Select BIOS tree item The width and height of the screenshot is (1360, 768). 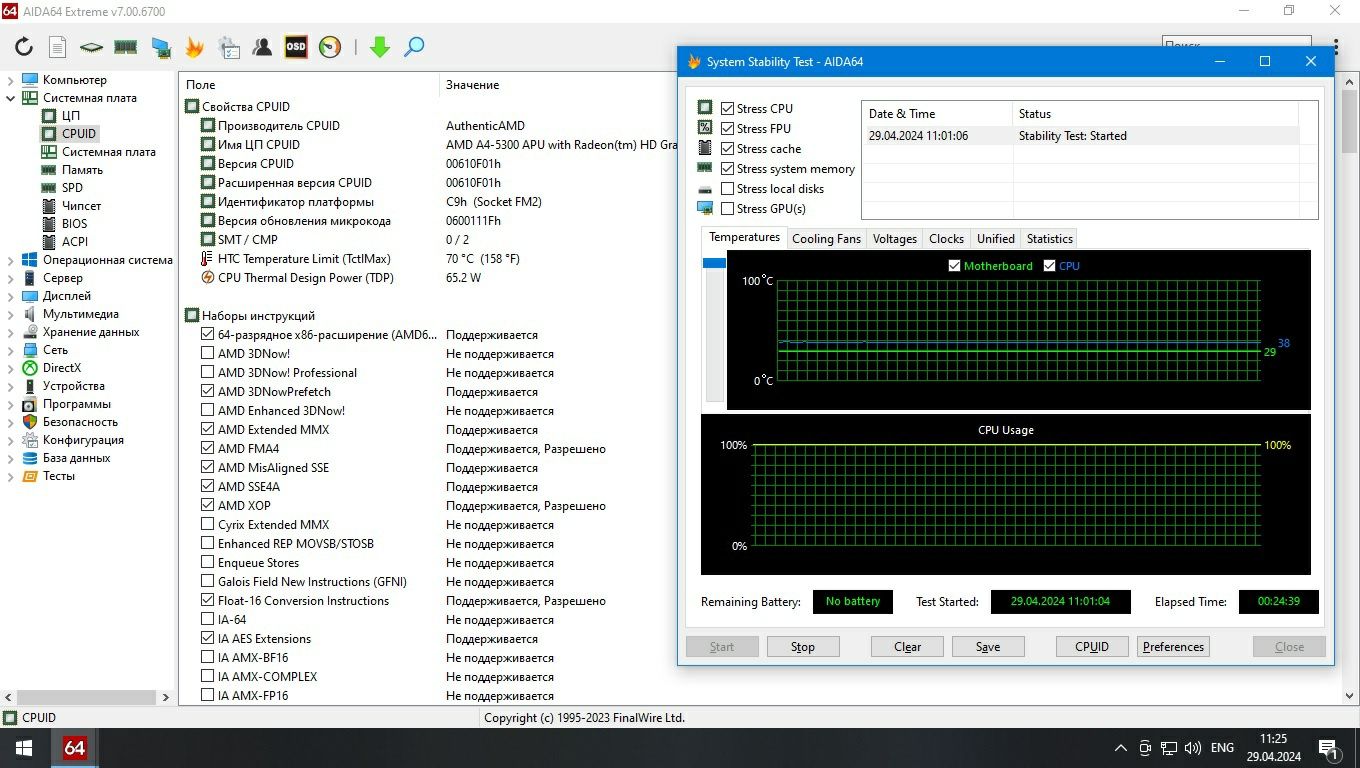coord(74,224)
